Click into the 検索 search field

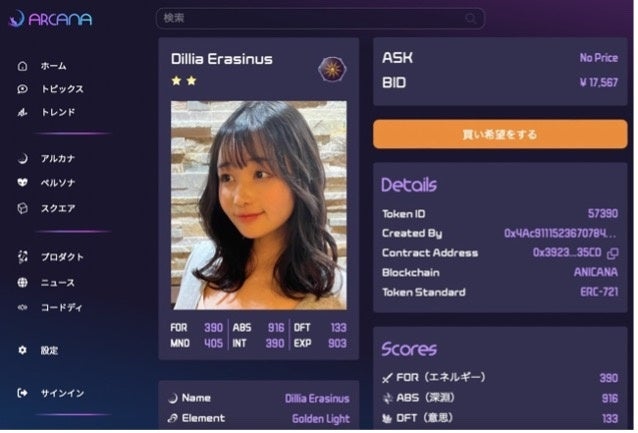coord(320,18)
